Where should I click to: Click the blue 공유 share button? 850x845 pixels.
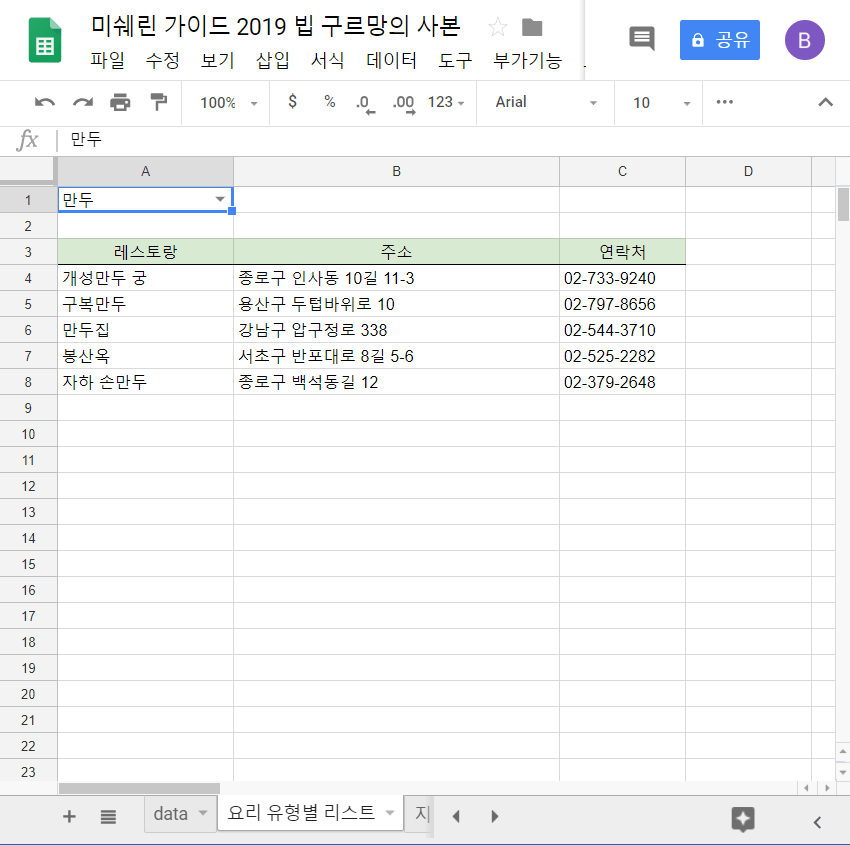tap(719, 40)
